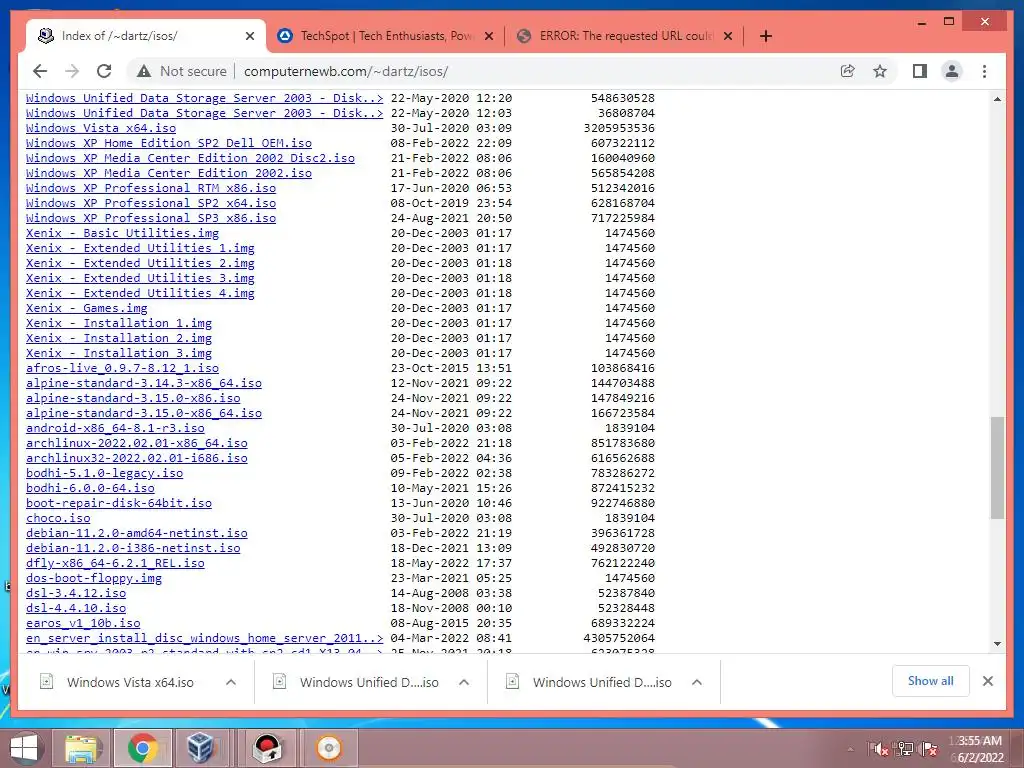Open a new browser tab
The height and width of the screenshot is (768, 1024).
(x=766, y=36)
